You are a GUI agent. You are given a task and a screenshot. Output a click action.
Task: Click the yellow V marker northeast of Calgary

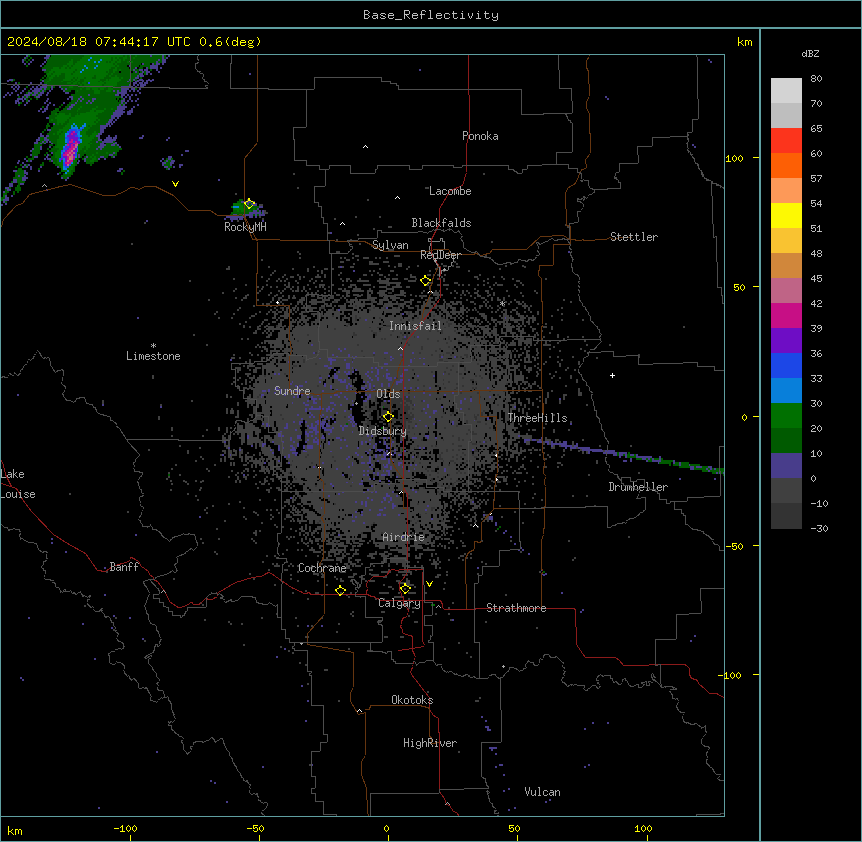429,584
